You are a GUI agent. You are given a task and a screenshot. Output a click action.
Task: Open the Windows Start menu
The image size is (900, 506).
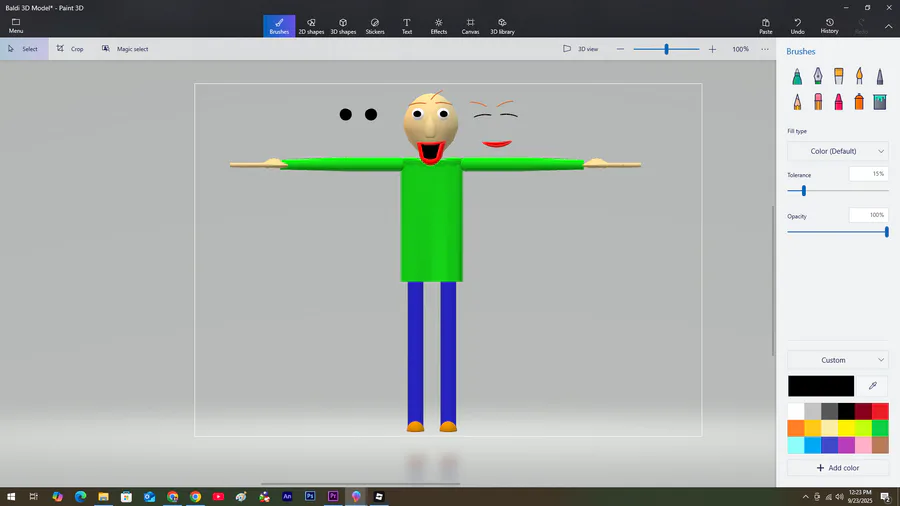(11, 496)
